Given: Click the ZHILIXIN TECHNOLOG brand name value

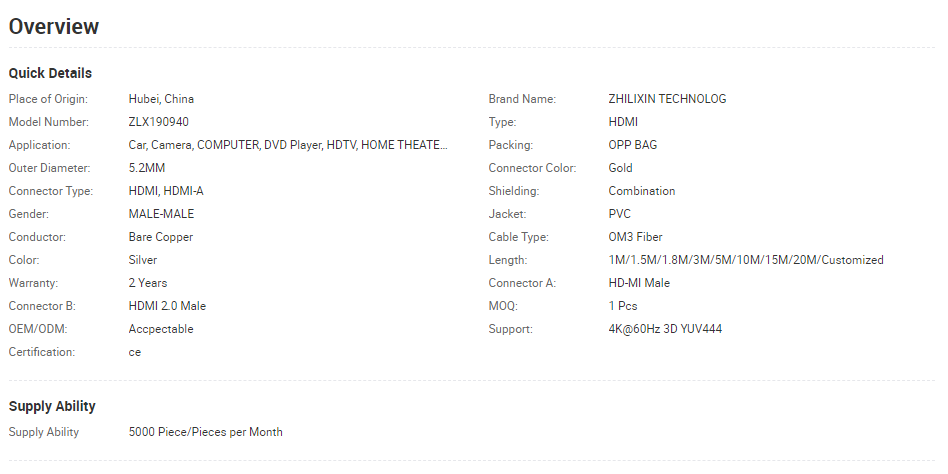Looking at the screenshot, I should pyautogui.click(x=667, y=99).
